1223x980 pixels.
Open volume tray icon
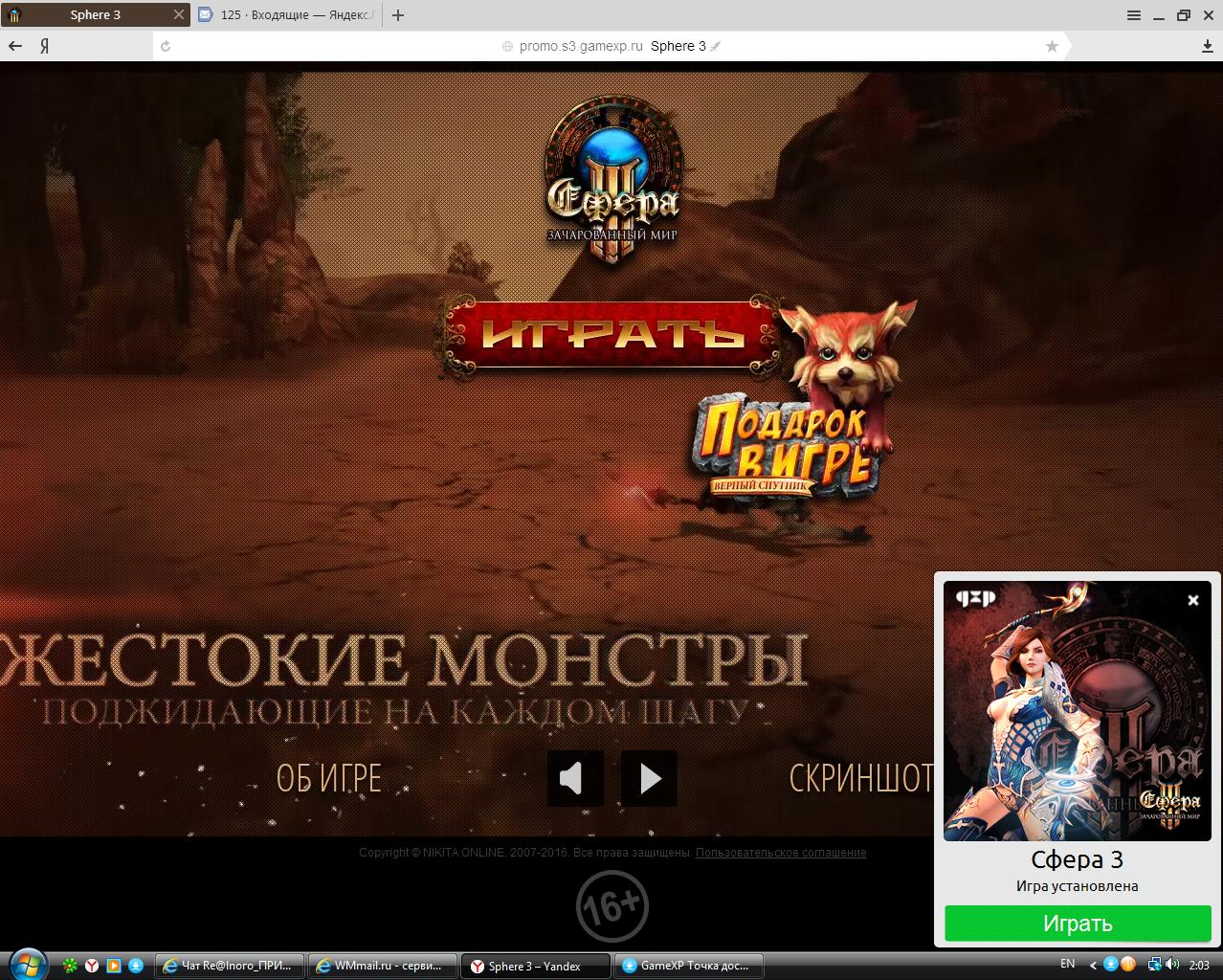(x=1172, y=964)
